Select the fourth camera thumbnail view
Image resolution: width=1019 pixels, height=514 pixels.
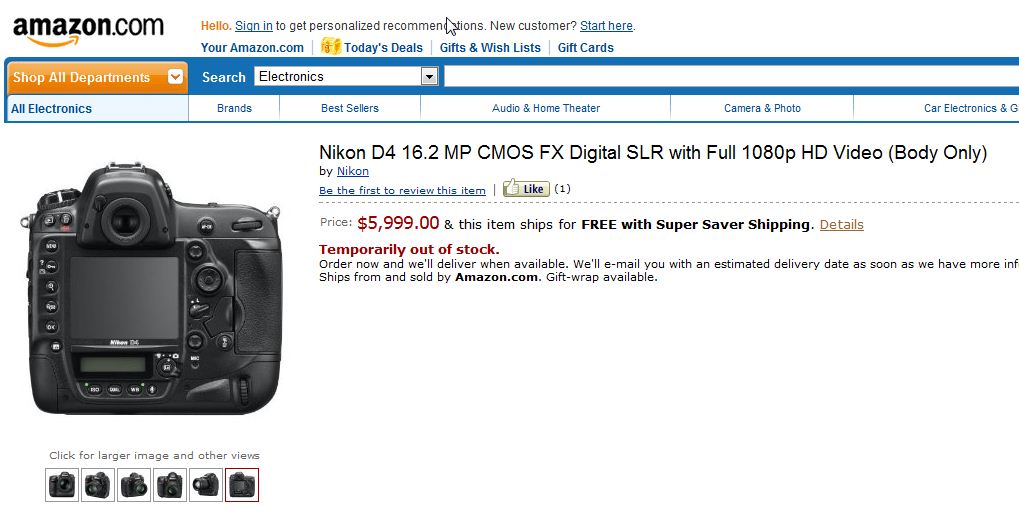click(x=170, y=485)
